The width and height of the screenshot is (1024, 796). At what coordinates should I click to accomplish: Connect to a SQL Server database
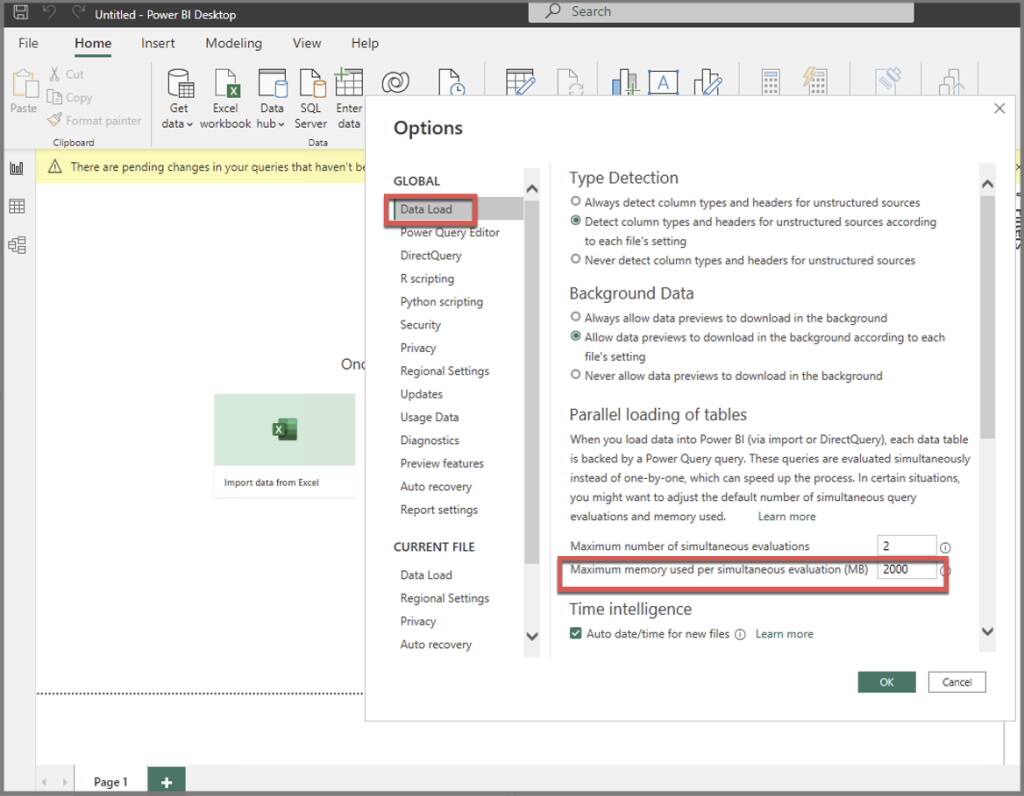(x=311, y=95)
